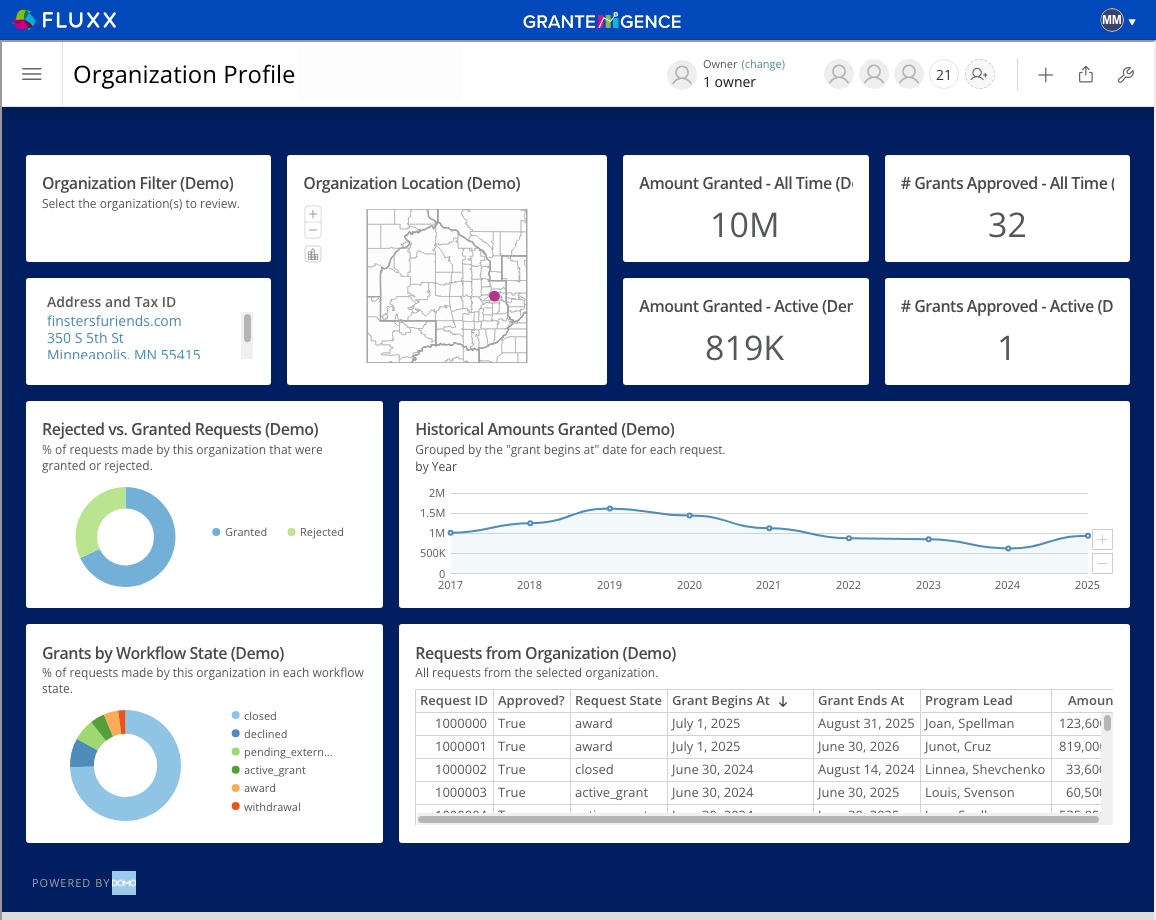Click the add-person icon near the owner avatars
Viewport: 1156px width, 920px height.
980,74
